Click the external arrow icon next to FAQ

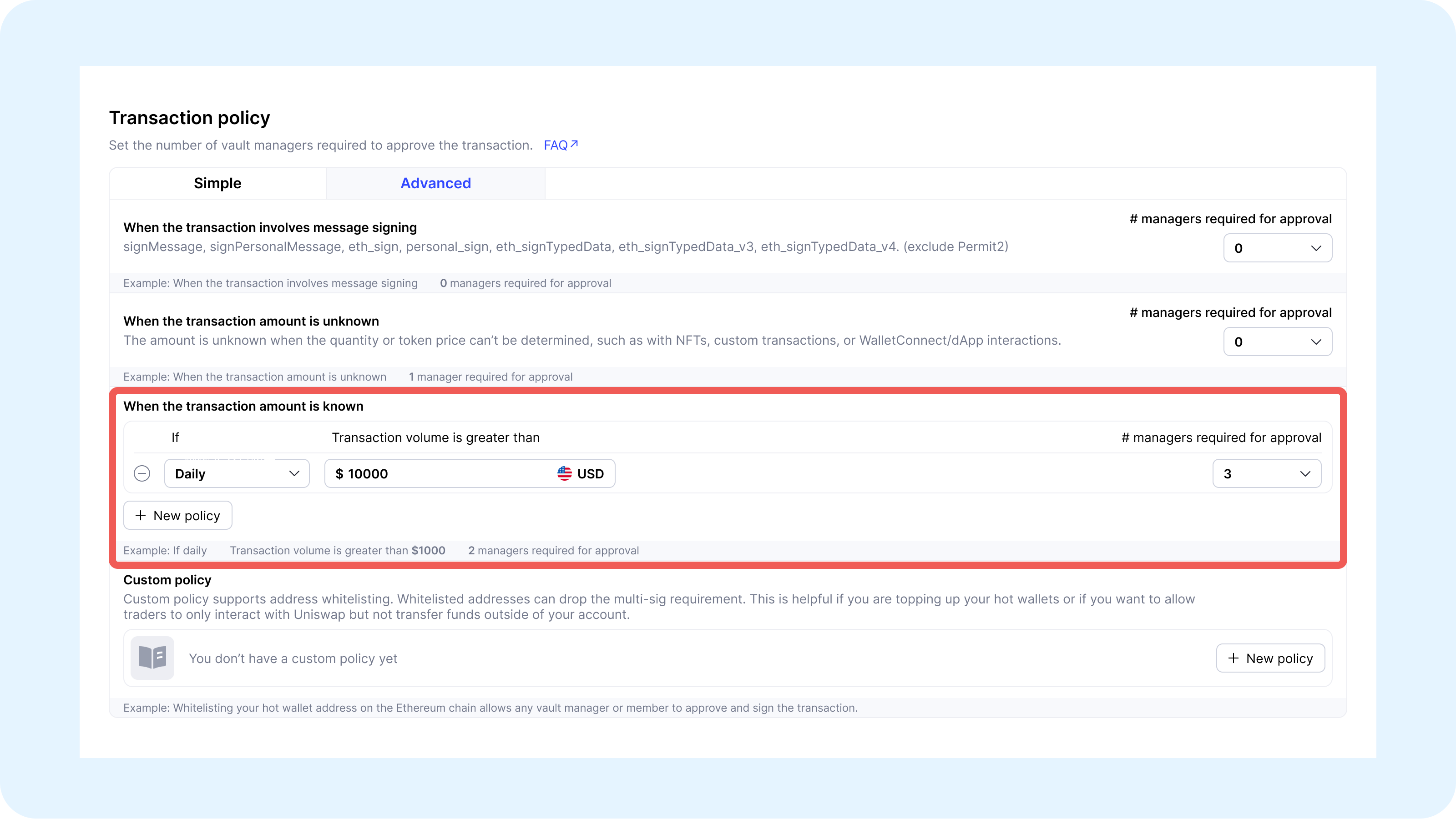[x=574, y=144]
